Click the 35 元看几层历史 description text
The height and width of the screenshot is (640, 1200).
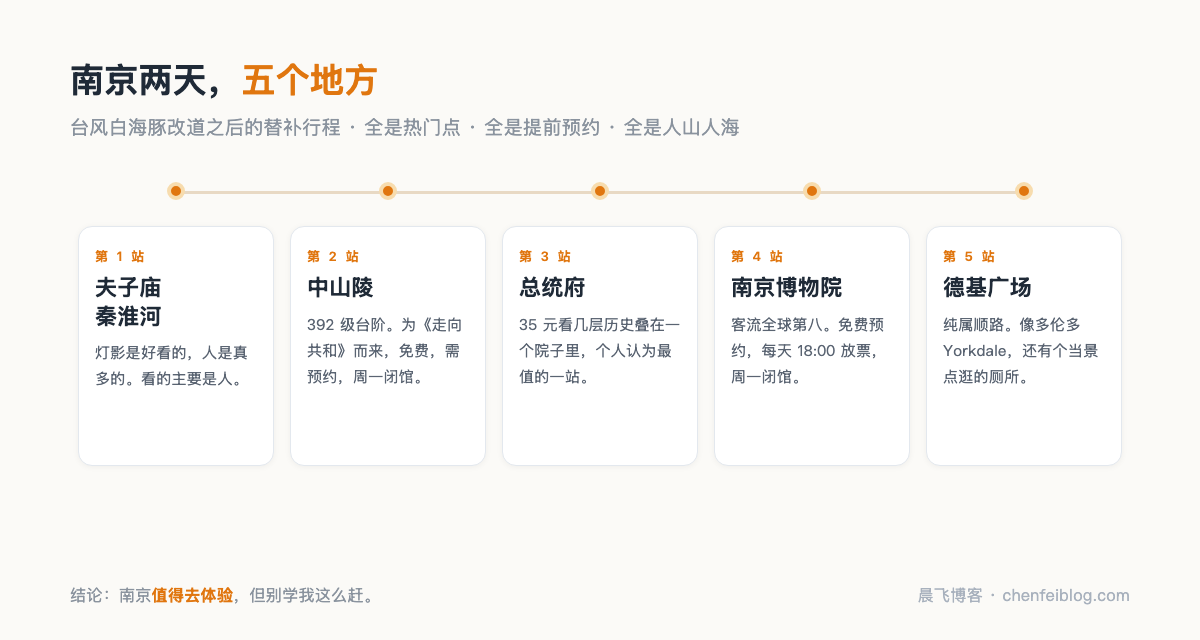pos(600,351)
